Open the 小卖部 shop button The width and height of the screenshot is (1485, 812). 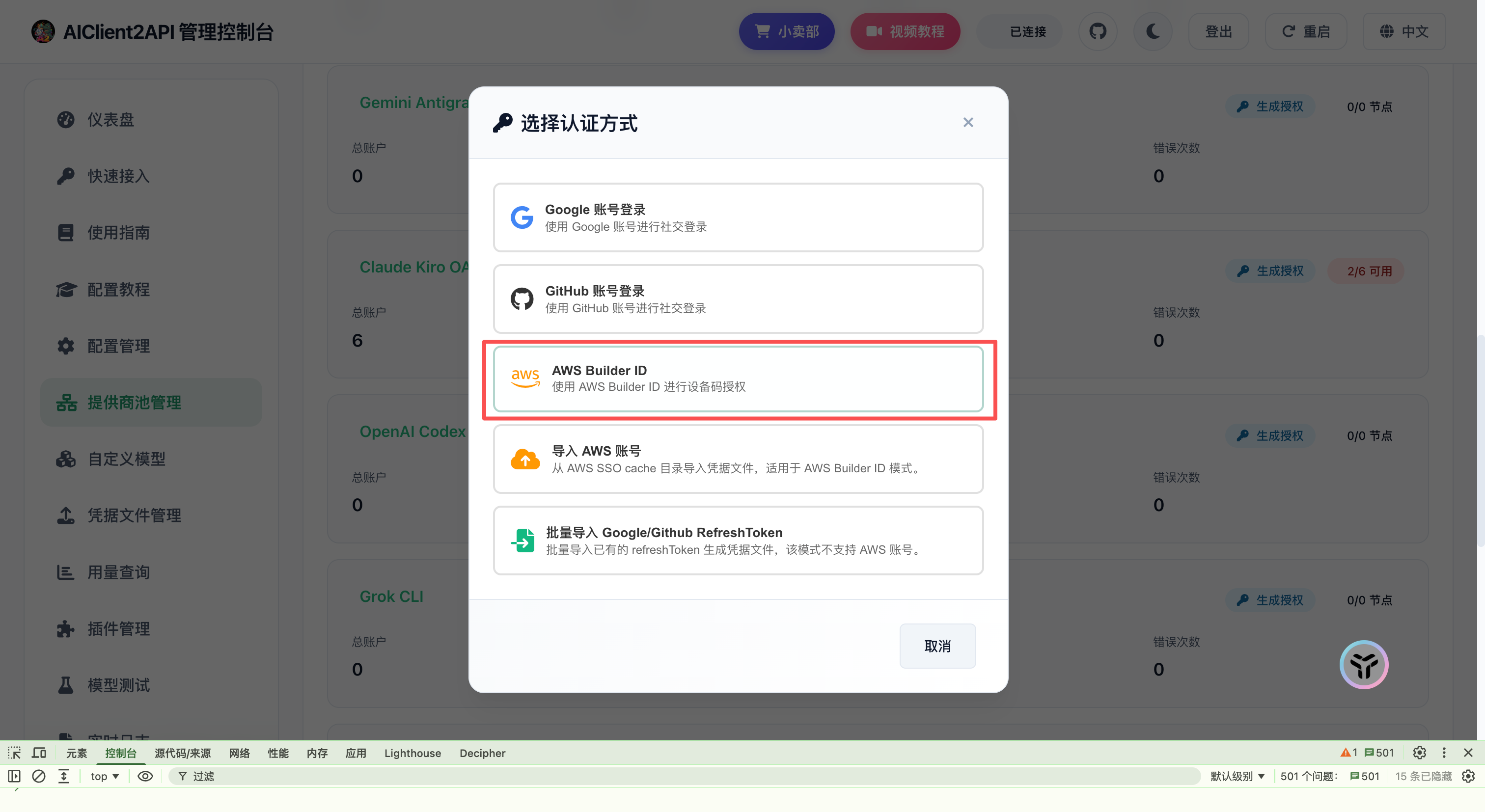786,31
